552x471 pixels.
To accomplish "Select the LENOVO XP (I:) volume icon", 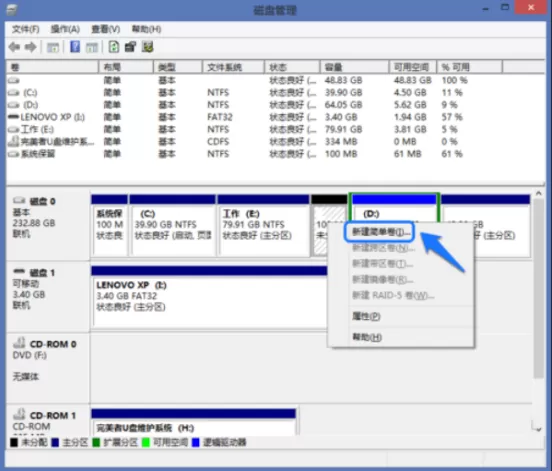I will pos(14,117).
